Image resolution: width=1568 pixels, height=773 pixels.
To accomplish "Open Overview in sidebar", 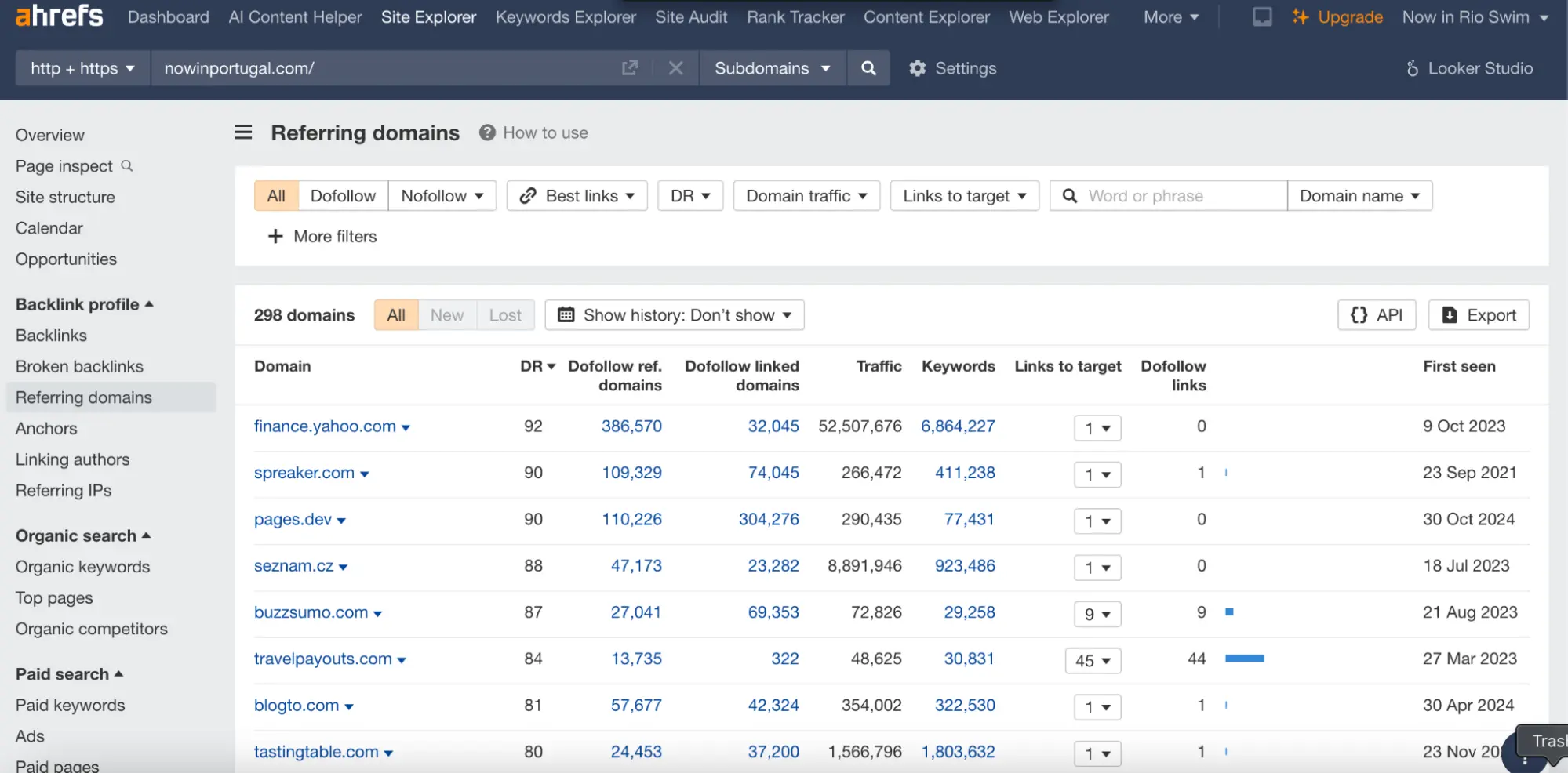I will (49, 135).
